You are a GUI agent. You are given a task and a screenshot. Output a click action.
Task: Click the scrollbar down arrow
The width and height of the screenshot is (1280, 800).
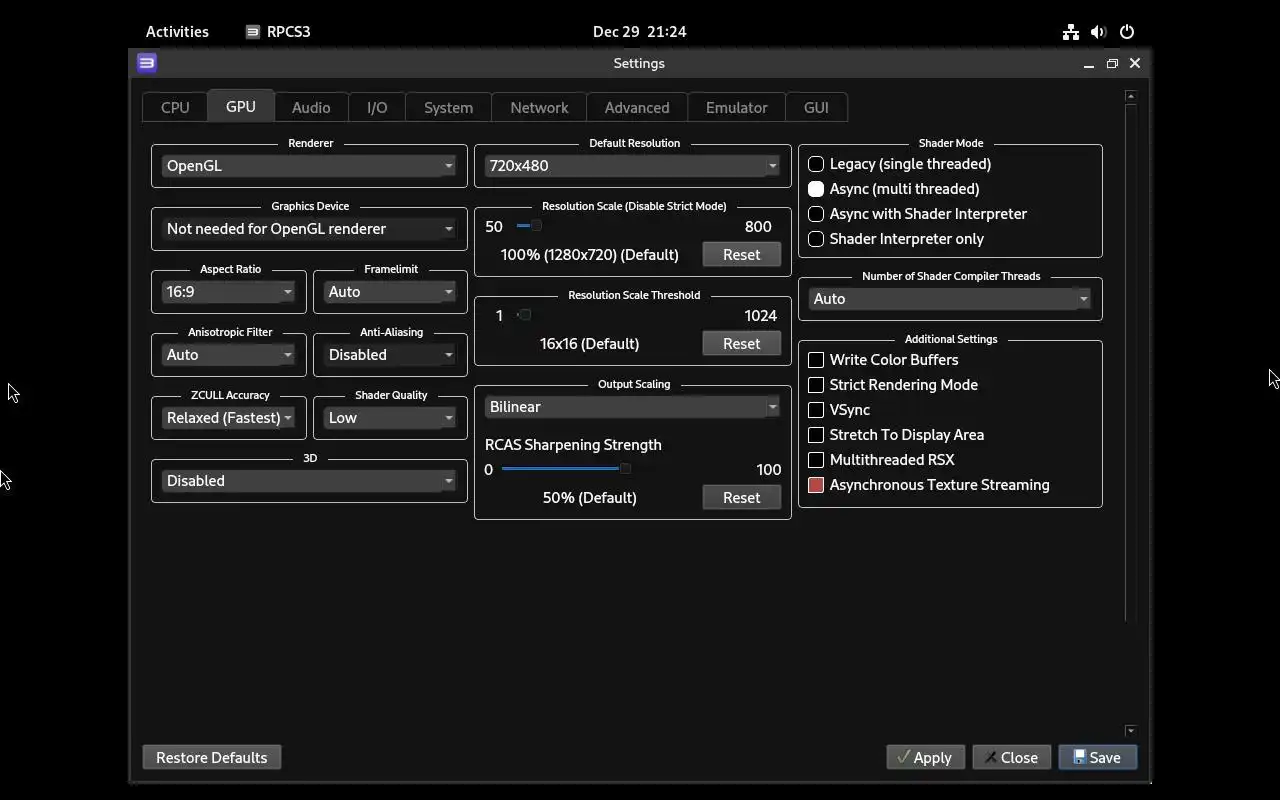click(x=1131, y=731)
